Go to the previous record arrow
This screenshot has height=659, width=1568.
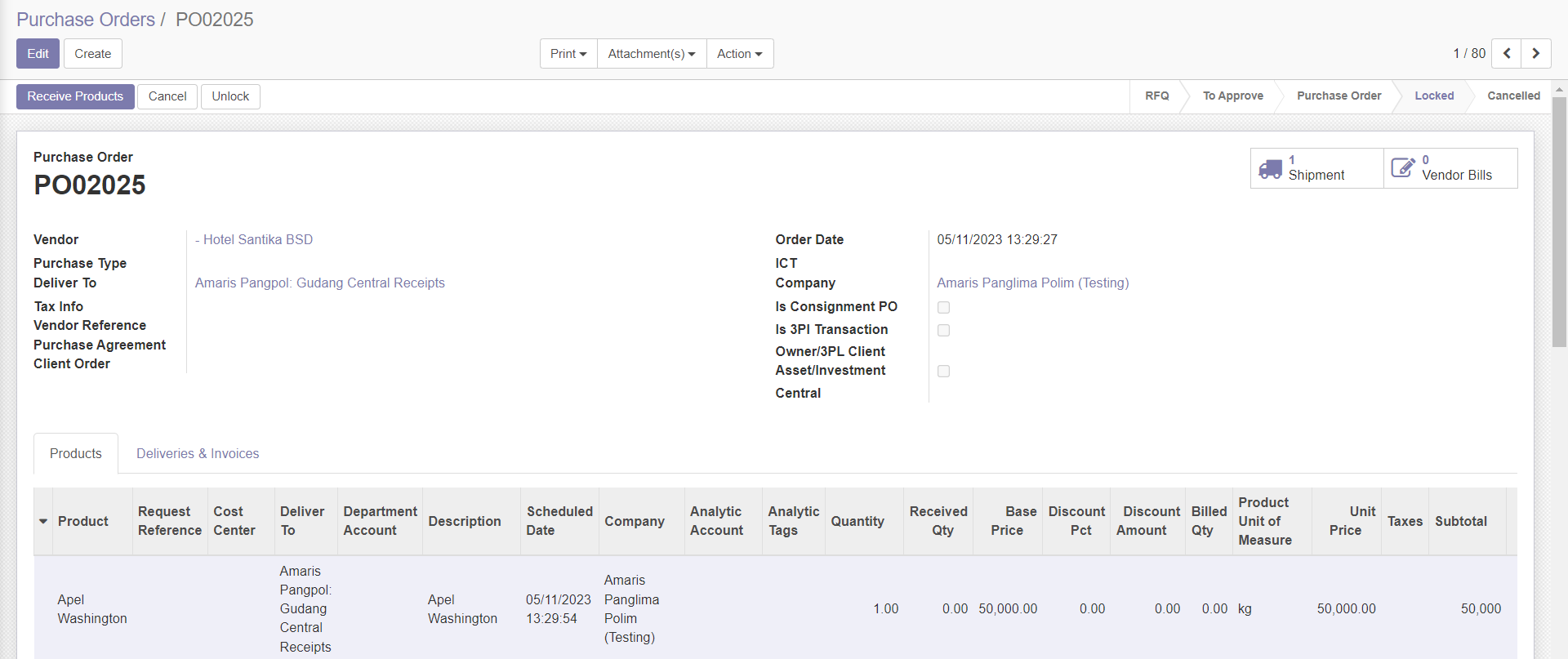(1506, 53)
